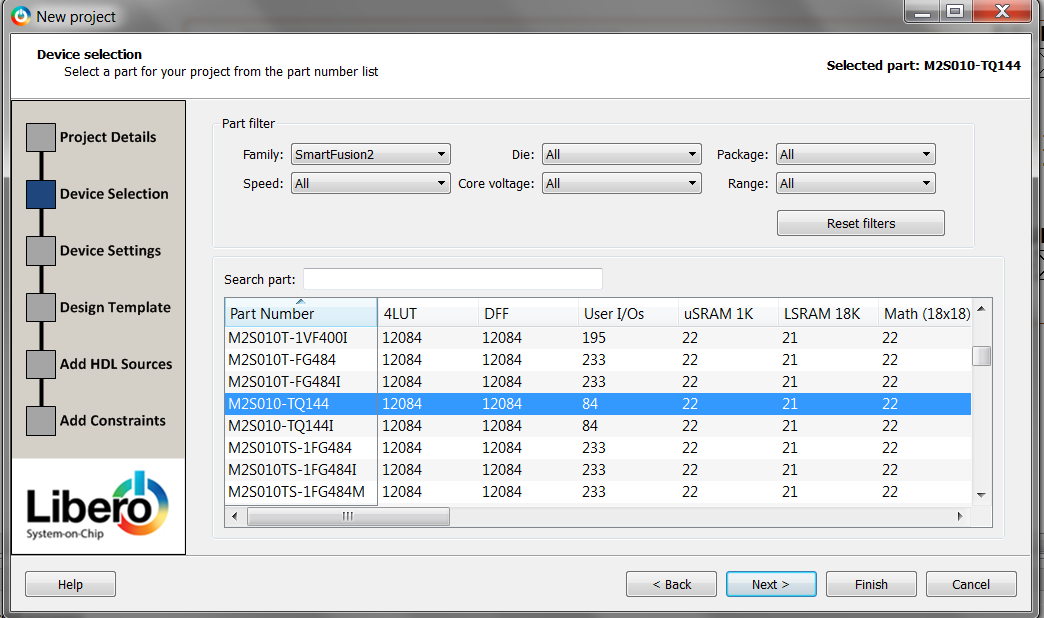This screenshot has width=1044, height=618.
Task: Click the Add HDL Sources step icon
Action: (x=41, y=364)
